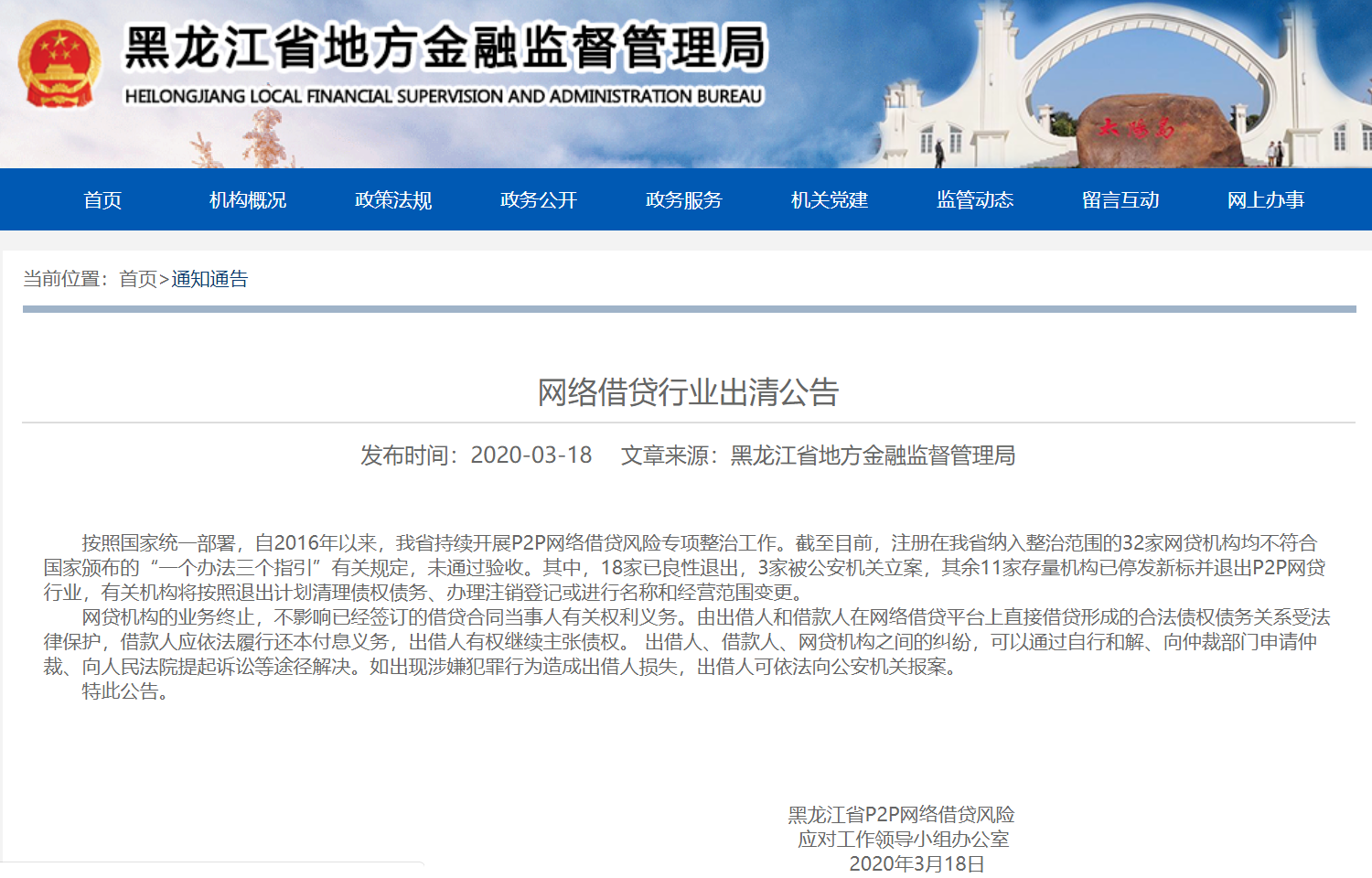Image resolution: width=1372 pixels, height=878 pixels.
Task: Click the 首页 breadcrumb link
Action: [x=138, y=279]
